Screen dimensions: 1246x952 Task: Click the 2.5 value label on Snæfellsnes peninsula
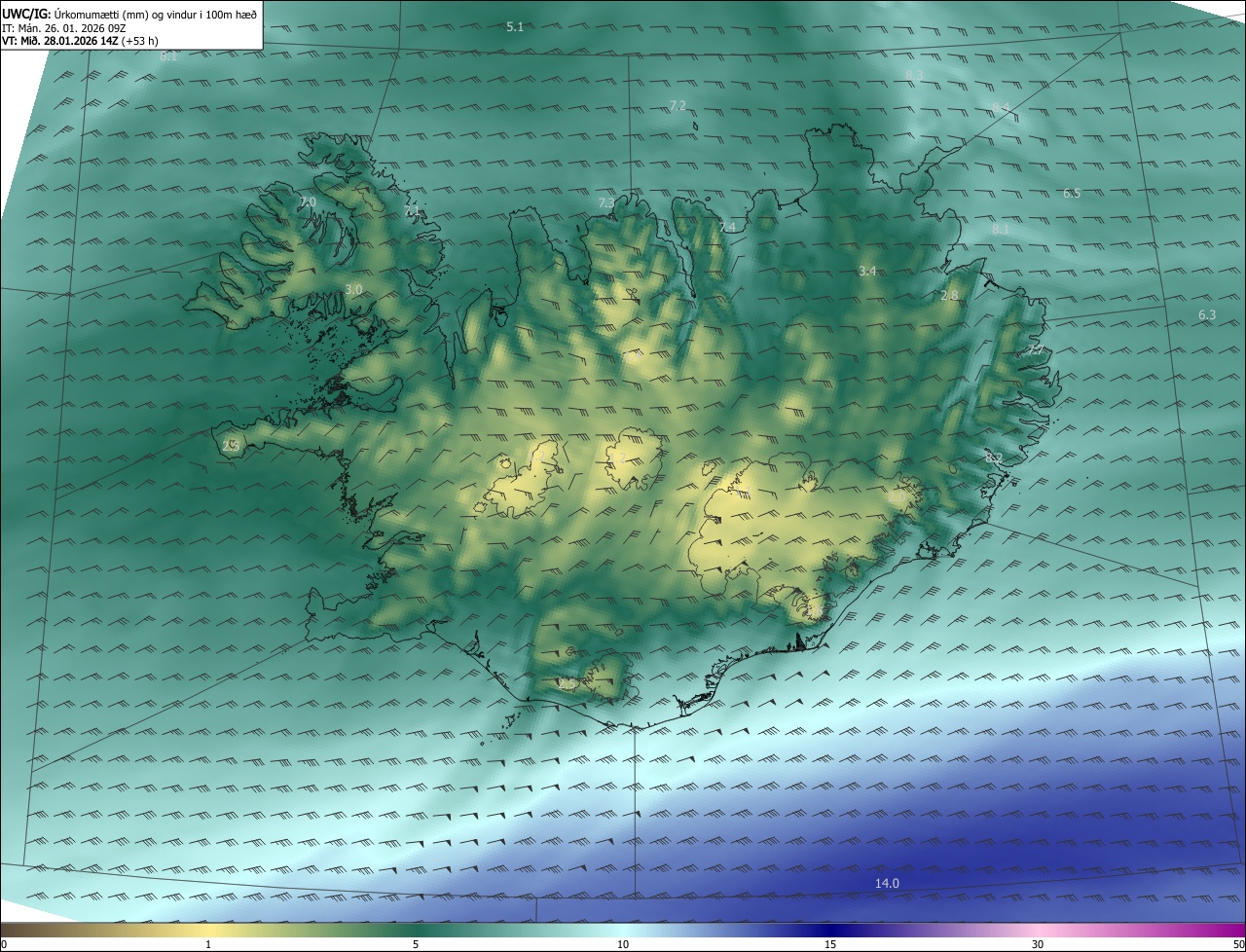[x=231, y=446]
